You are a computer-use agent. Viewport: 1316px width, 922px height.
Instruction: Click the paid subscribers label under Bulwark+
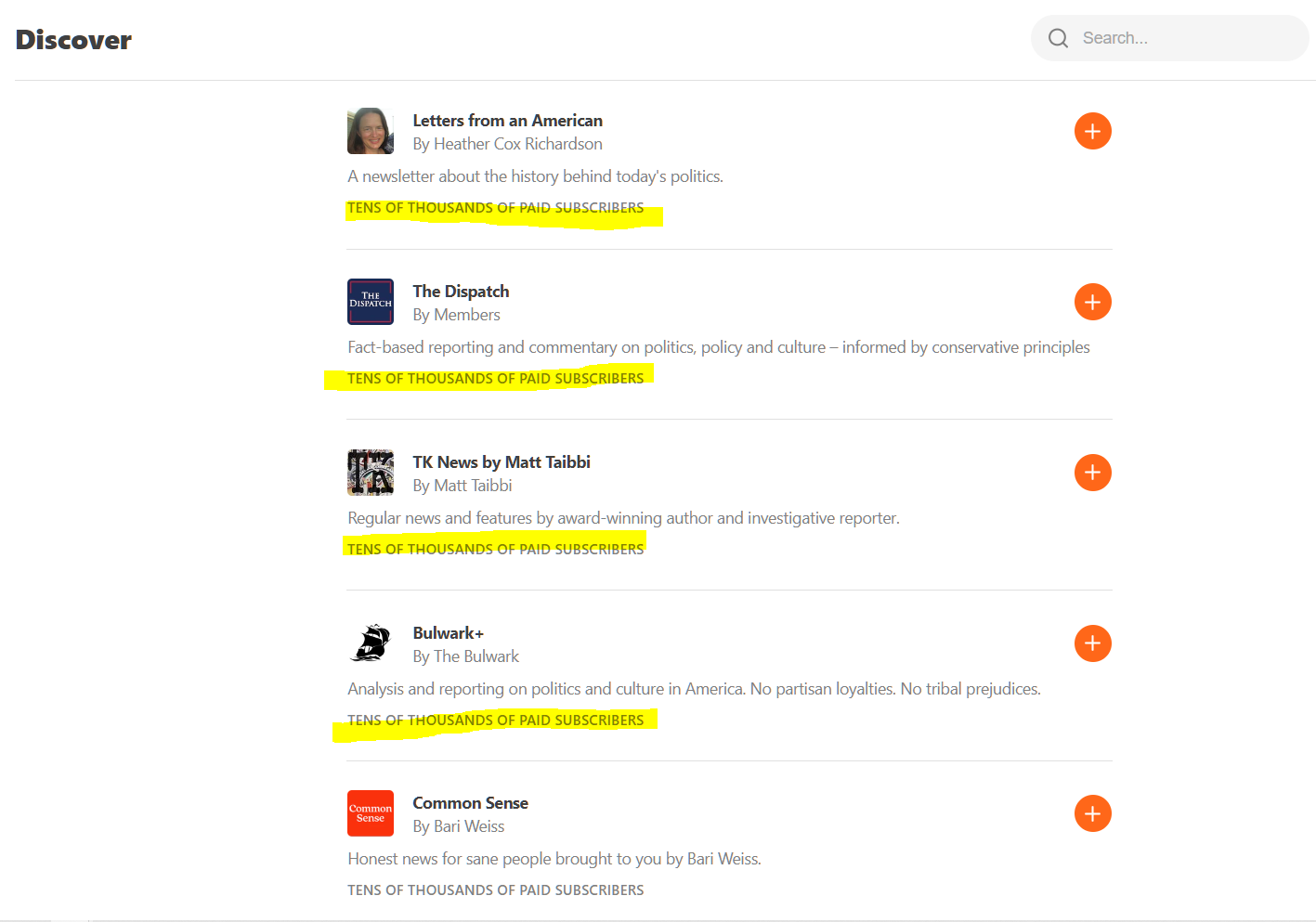tap(495, 721)
